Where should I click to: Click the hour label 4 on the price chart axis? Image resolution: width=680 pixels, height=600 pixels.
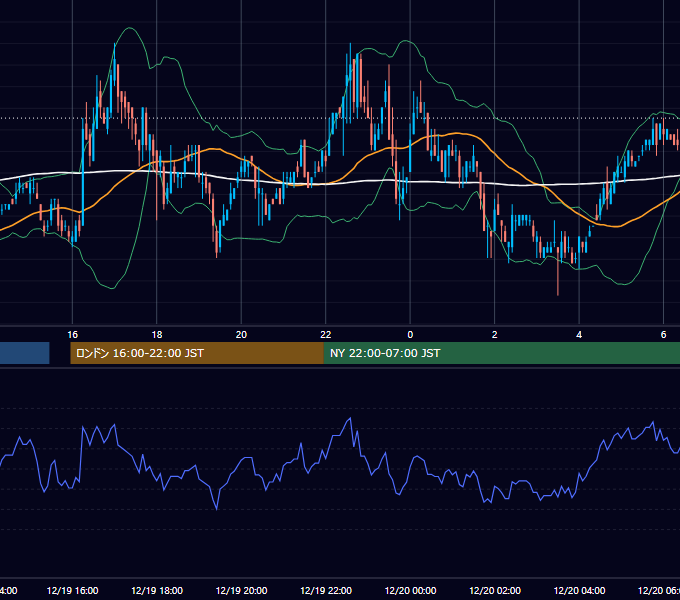point(579,334)
